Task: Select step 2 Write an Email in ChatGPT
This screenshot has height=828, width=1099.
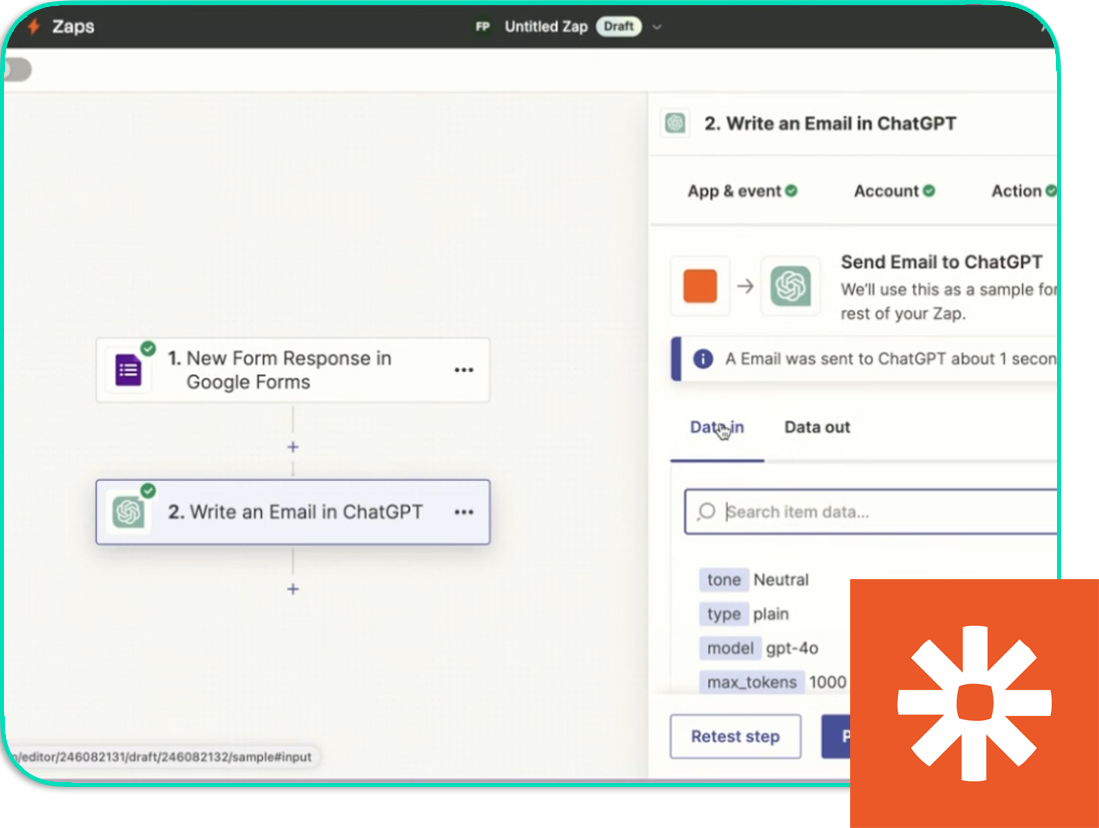Action: click(293, 512)
